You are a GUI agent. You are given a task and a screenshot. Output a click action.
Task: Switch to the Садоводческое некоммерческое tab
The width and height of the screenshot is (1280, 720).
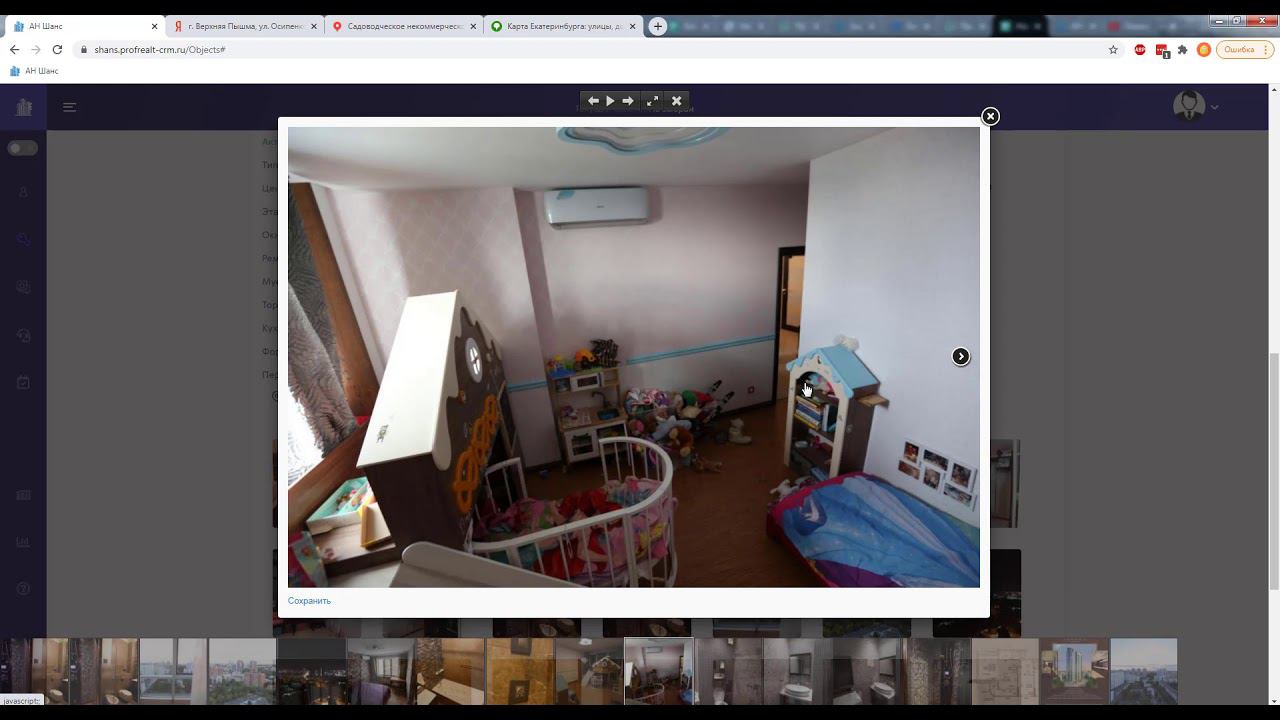point(404,26)
